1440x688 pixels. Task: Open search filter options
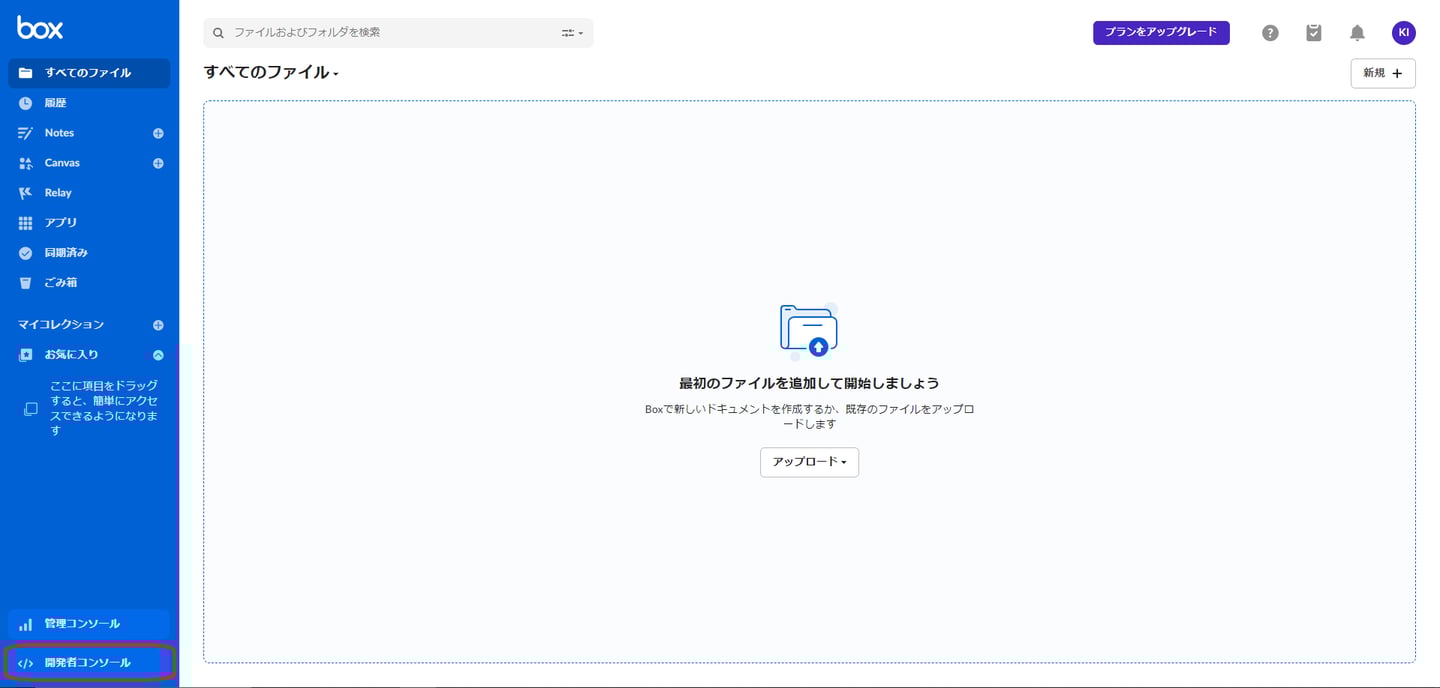click(x=570, y=32)
